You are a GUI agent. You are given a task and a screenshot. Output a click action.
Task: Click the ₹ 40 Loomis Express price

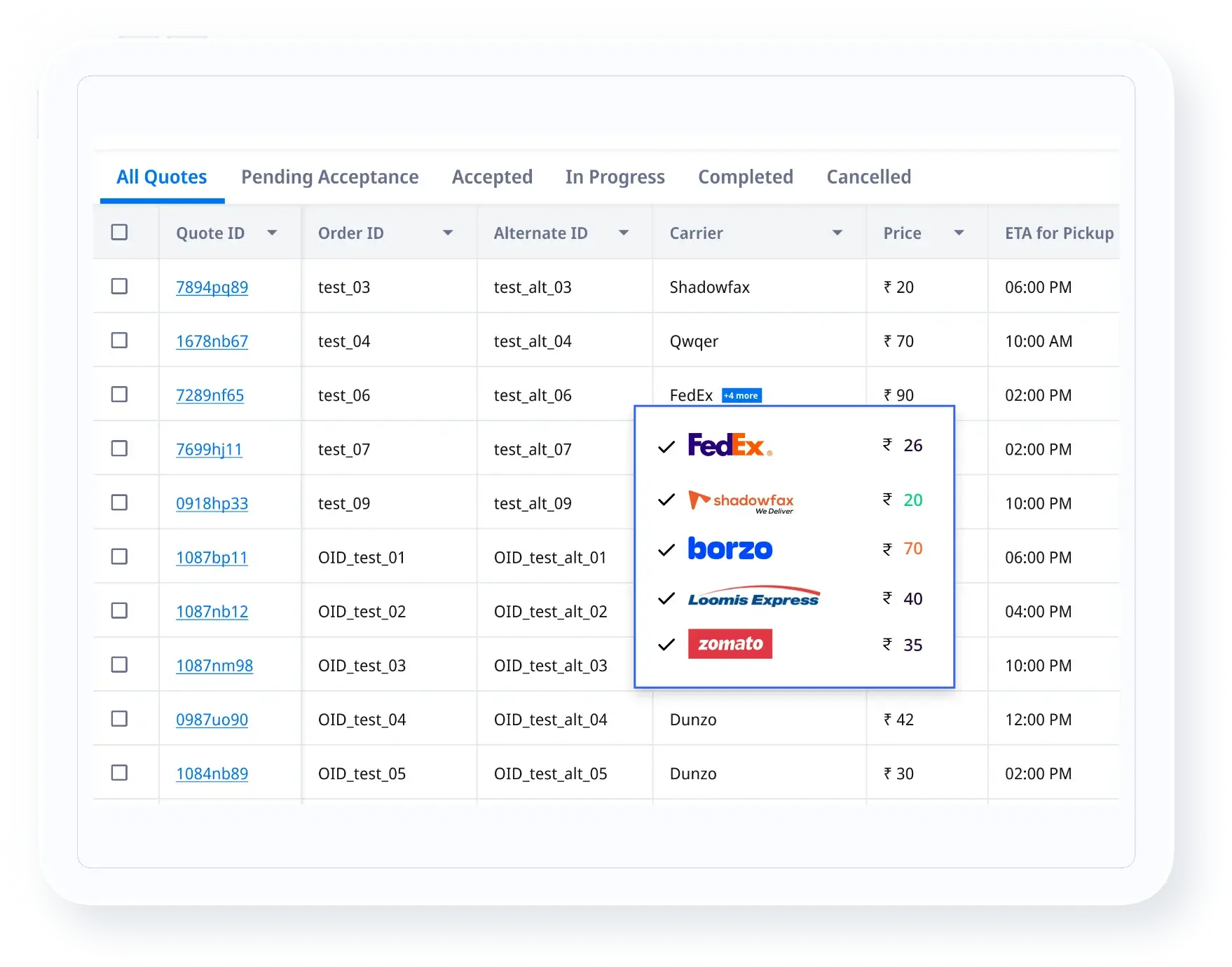coord(903,598)
